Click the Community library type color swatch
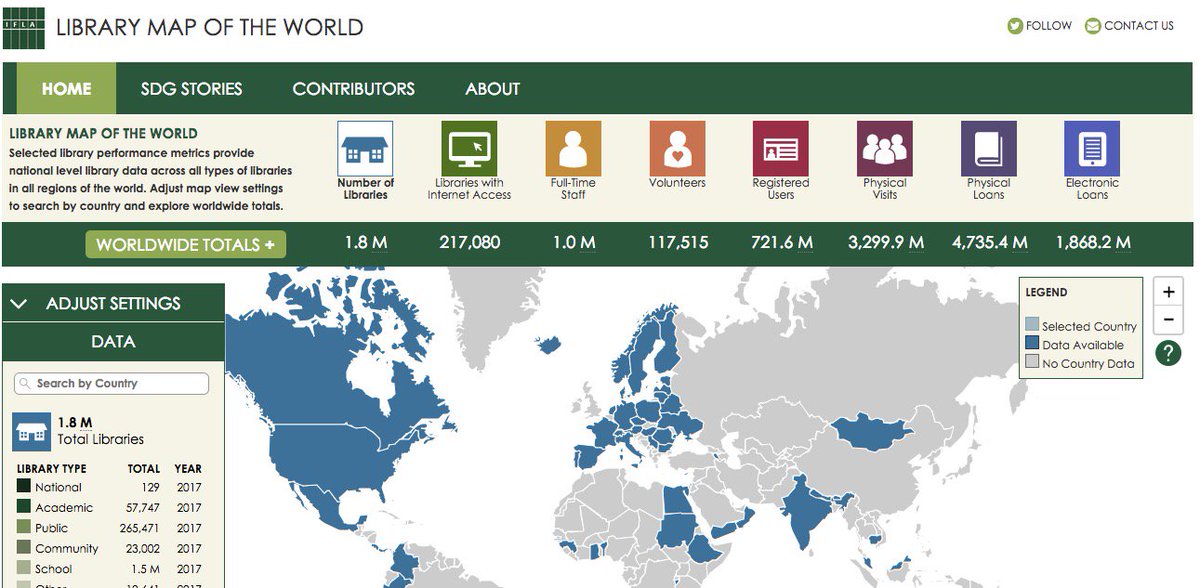 (23, 548)
